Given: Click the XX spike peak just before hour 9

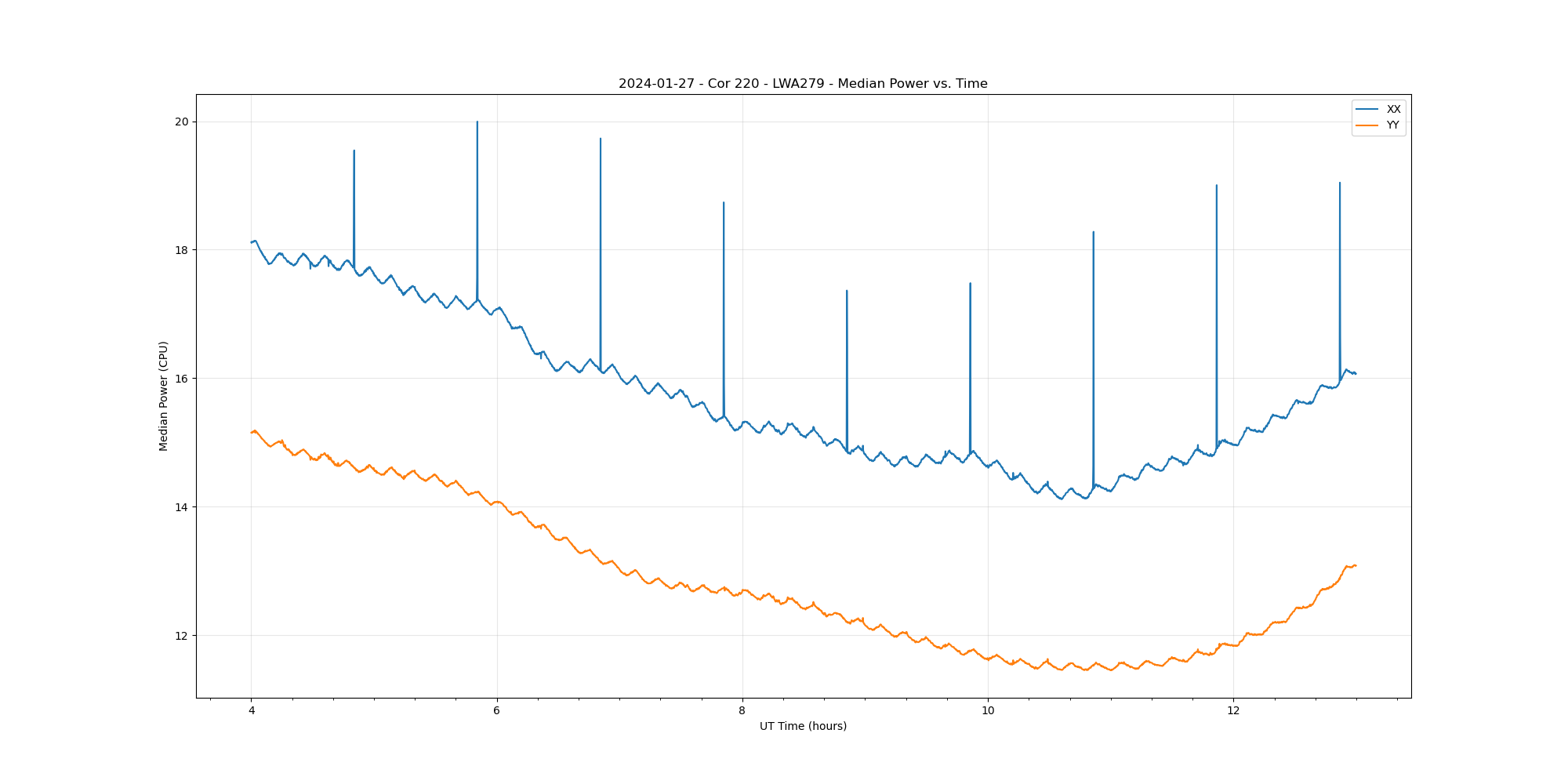Looking at the screenshot, I should click(x=847, y=291).
